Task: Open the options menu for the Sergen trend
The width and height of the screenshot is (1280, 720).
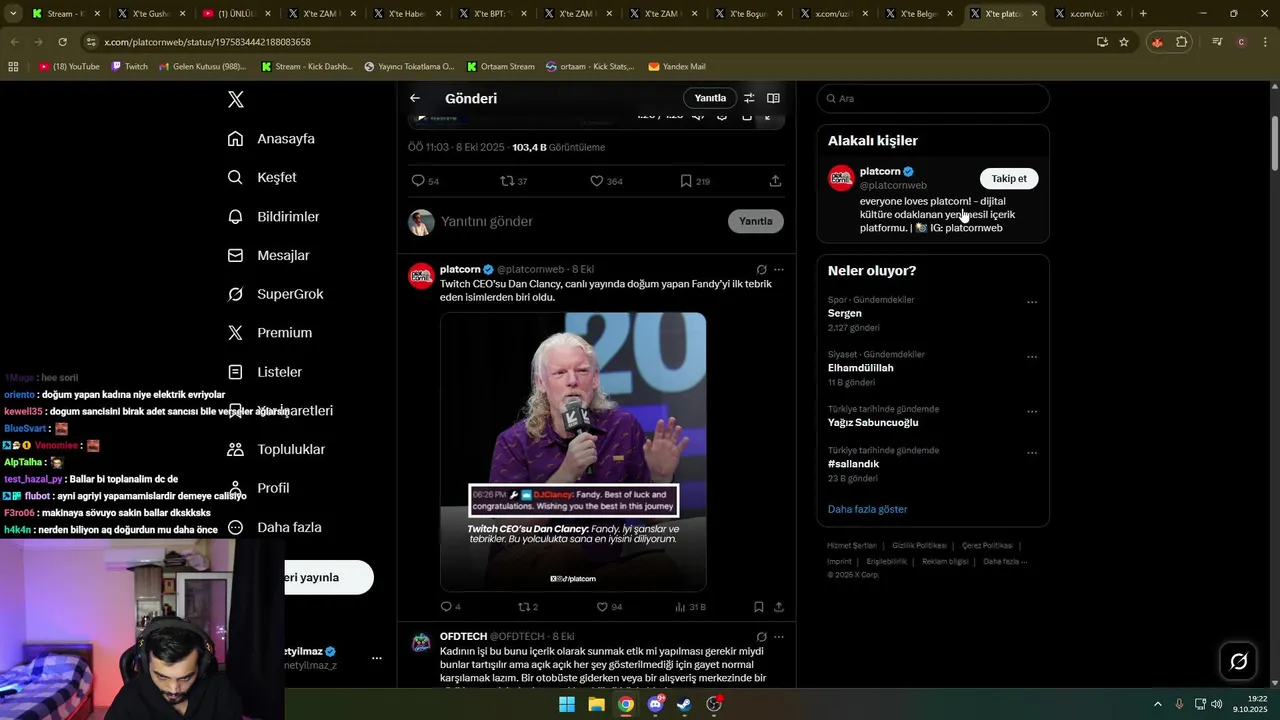Action: click(1032, 302)
